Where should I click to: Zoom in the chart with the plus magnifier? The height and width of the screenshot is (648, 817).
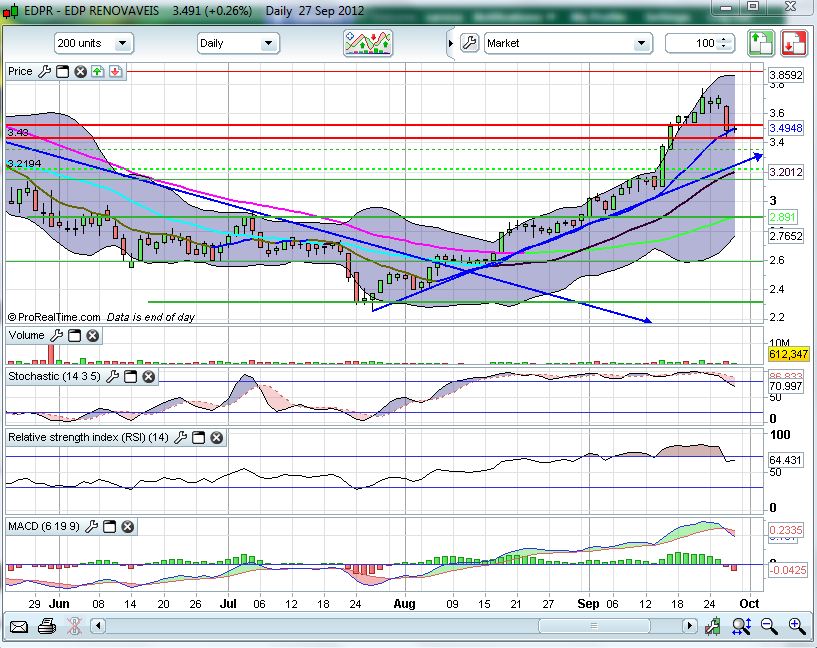click(x=797, y=626)
